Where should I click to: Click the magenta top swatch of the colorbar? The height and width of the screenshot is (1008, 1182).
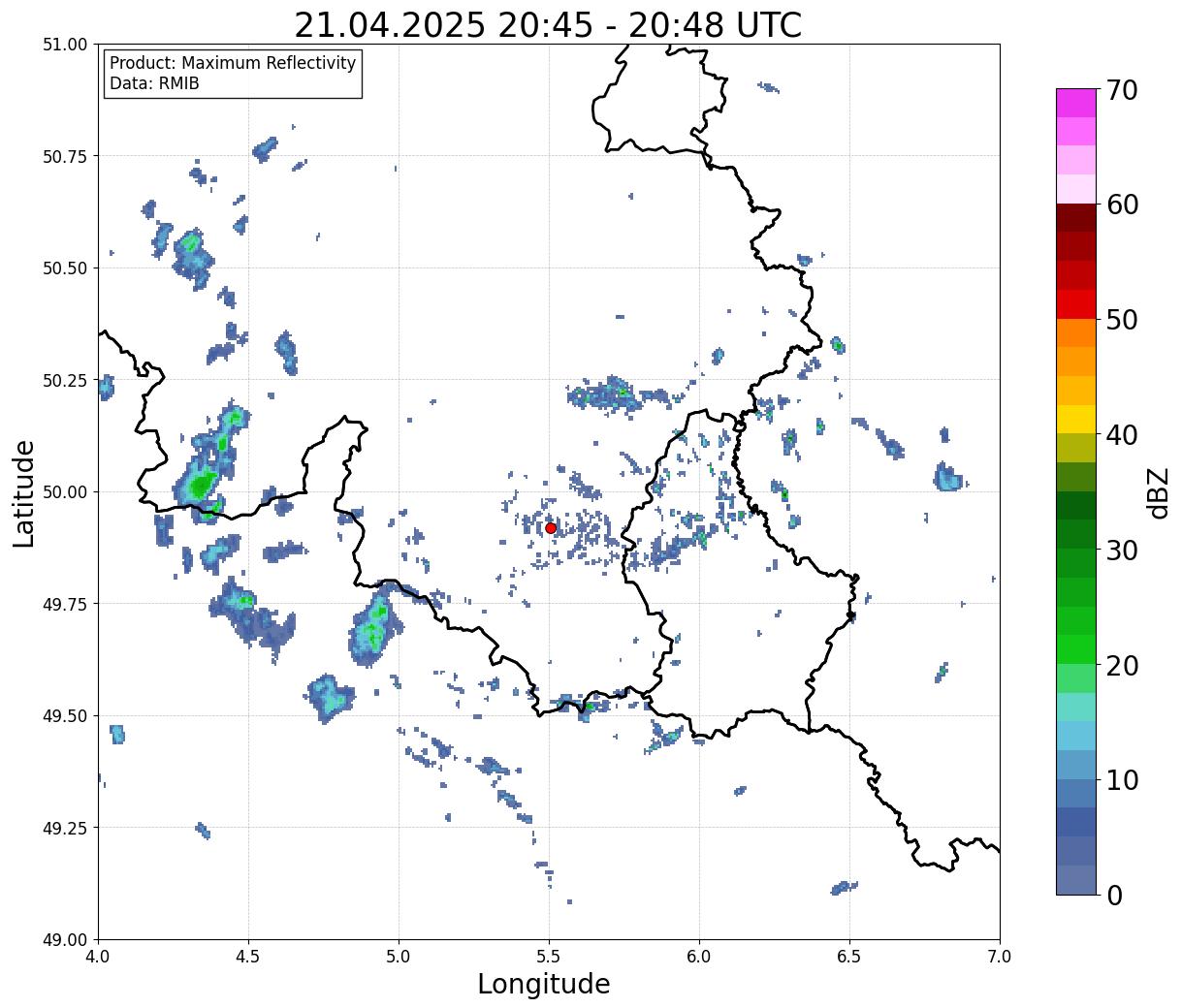[1076, 103]
